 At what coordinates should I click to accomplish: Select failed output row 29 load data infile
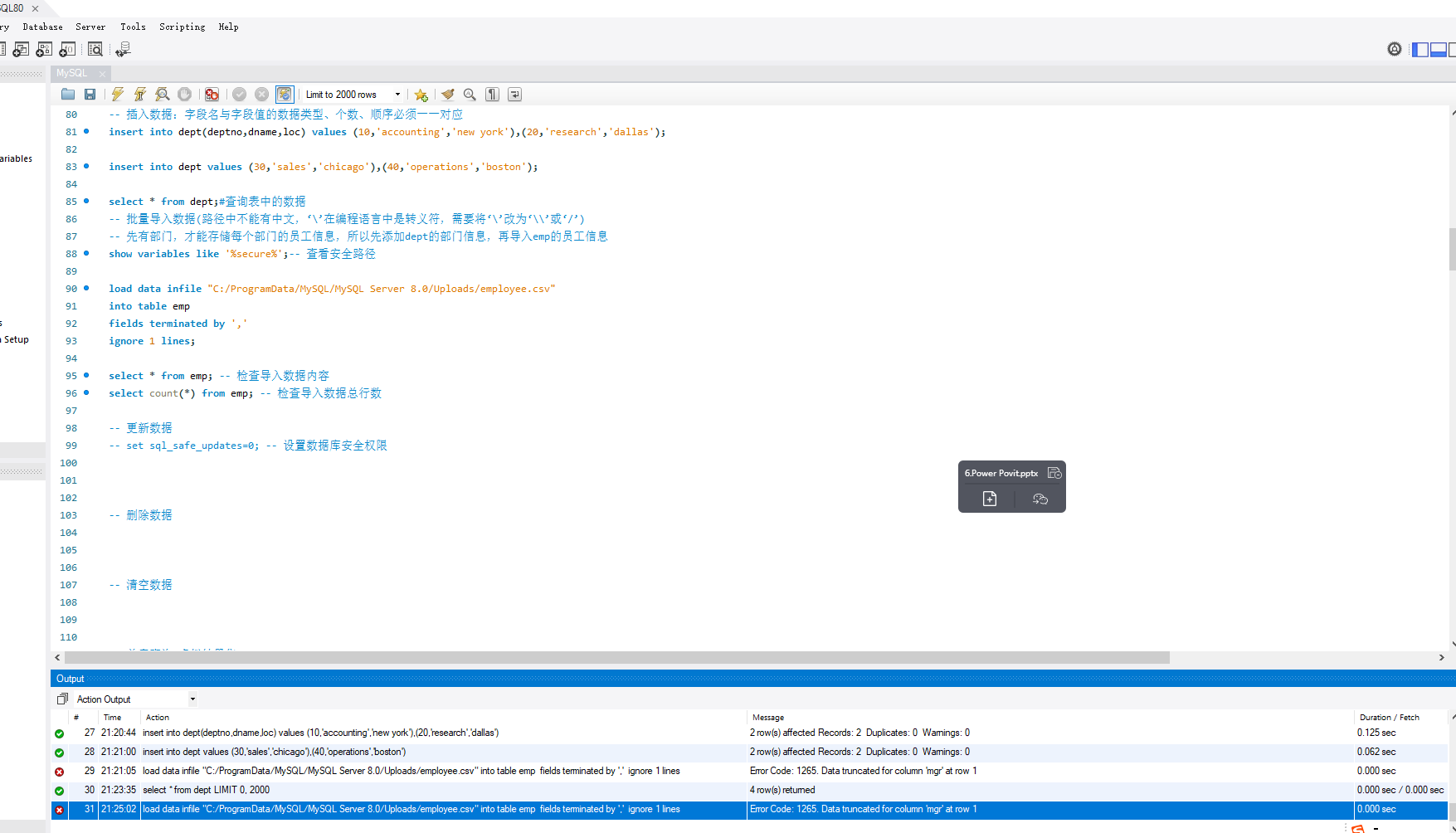click(x=749, y=771)
